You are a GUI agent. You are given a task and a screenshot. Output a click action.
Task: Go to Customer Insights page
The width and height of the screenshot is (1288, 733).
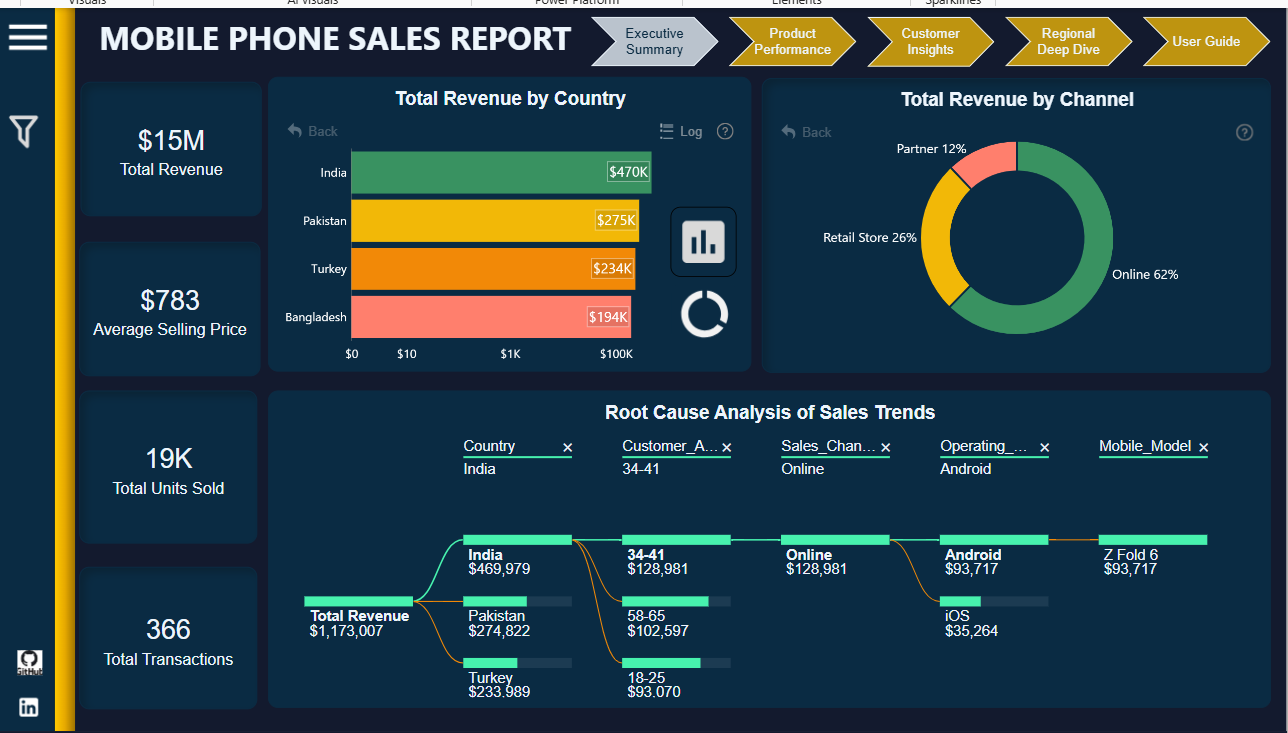(x=930, y=41)
